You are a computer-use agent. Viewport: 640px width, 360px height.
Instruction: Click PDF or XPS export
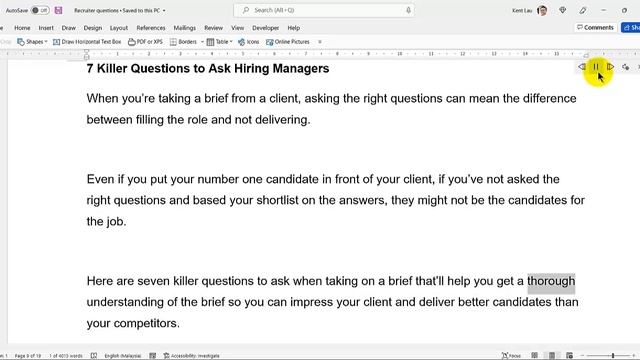[145, 42]
